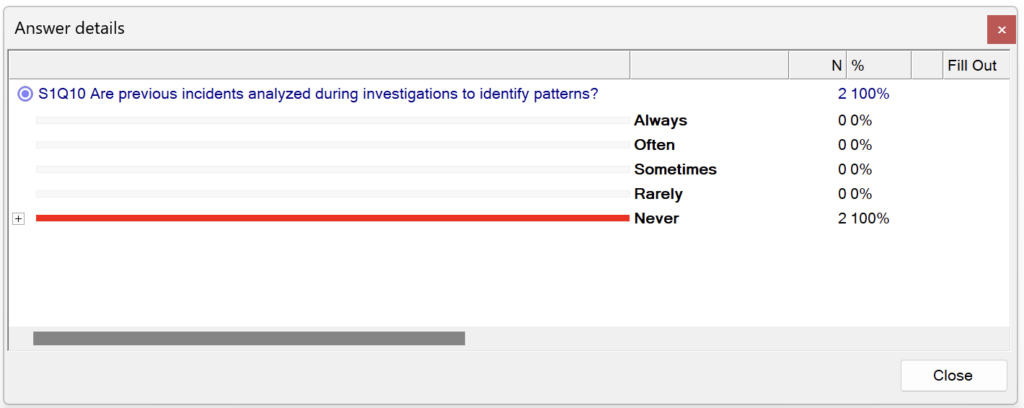
Task: Click the Fill Out column header
Action: [x=972, y=65]
